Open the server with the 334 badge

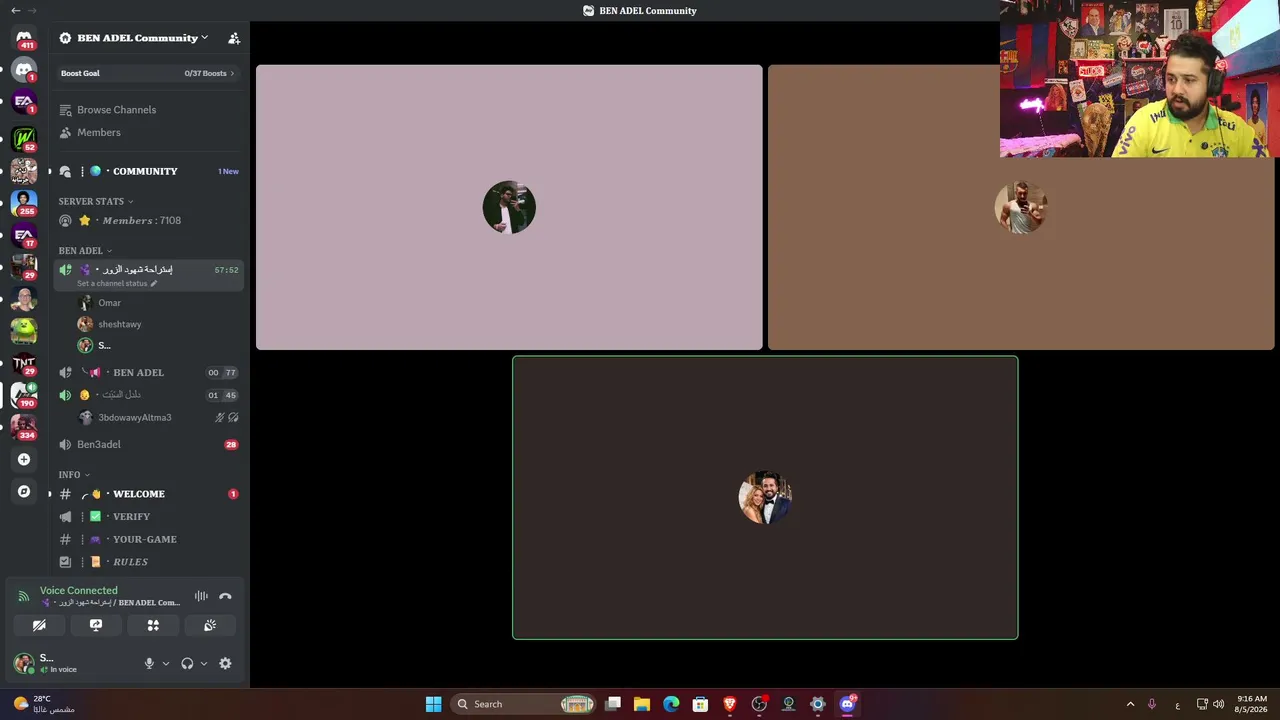[x=24, y=426]
